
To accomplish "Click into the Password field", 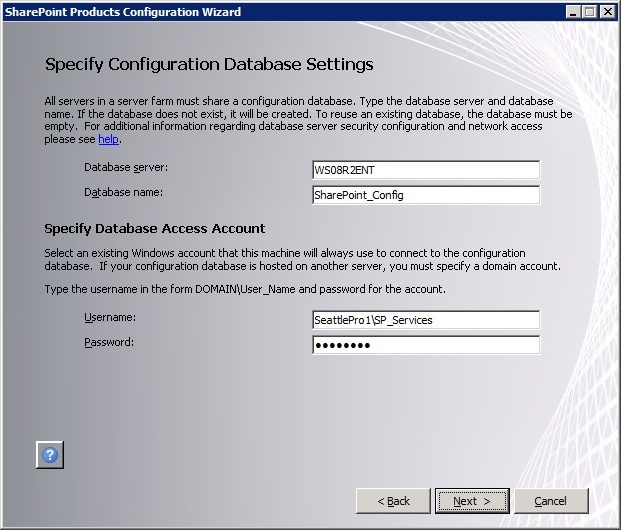I will point(425,345).
